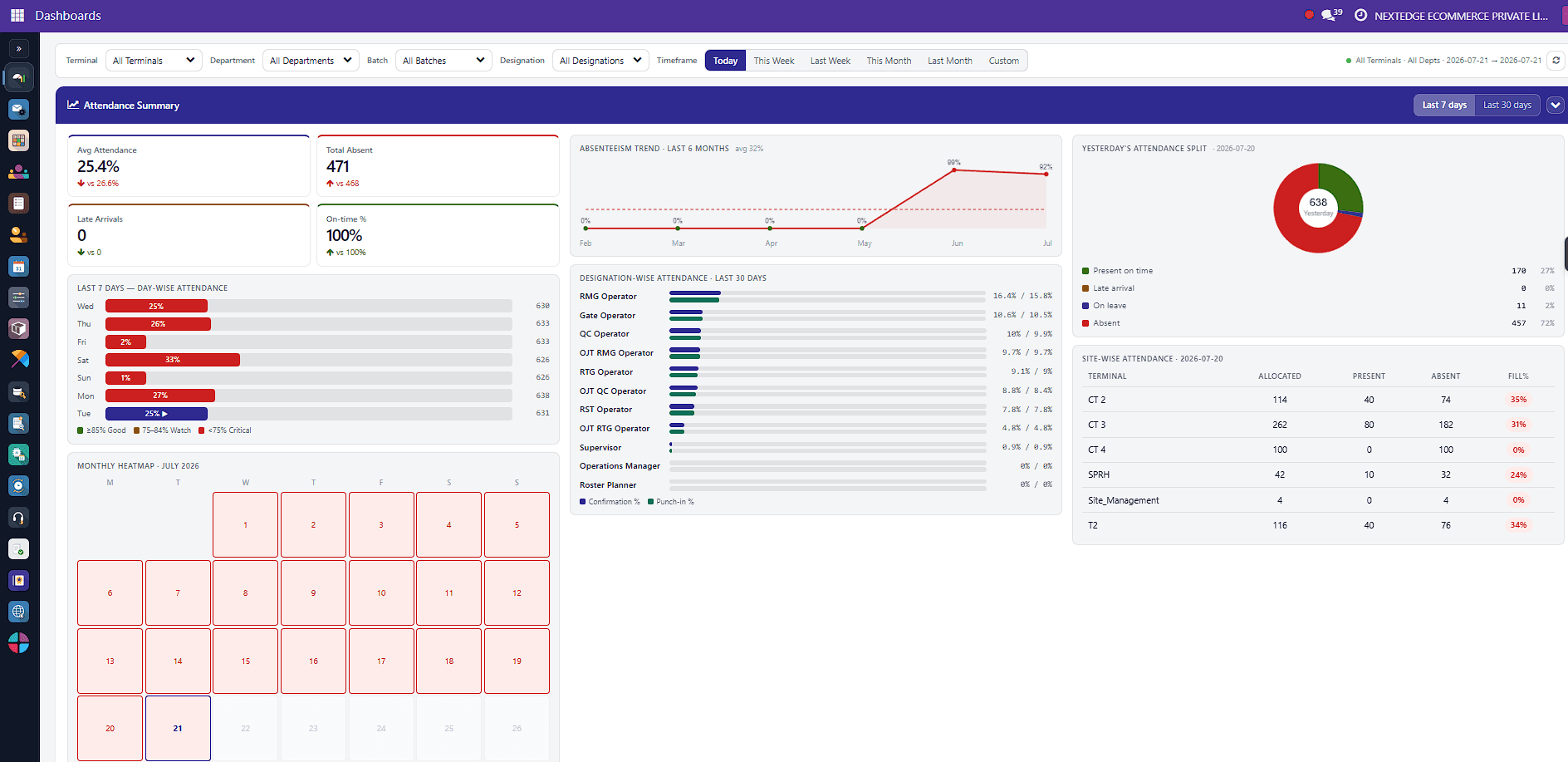Open the dashboard gauge sidebar icon
1568x762 pixels.
coord(18,78)
